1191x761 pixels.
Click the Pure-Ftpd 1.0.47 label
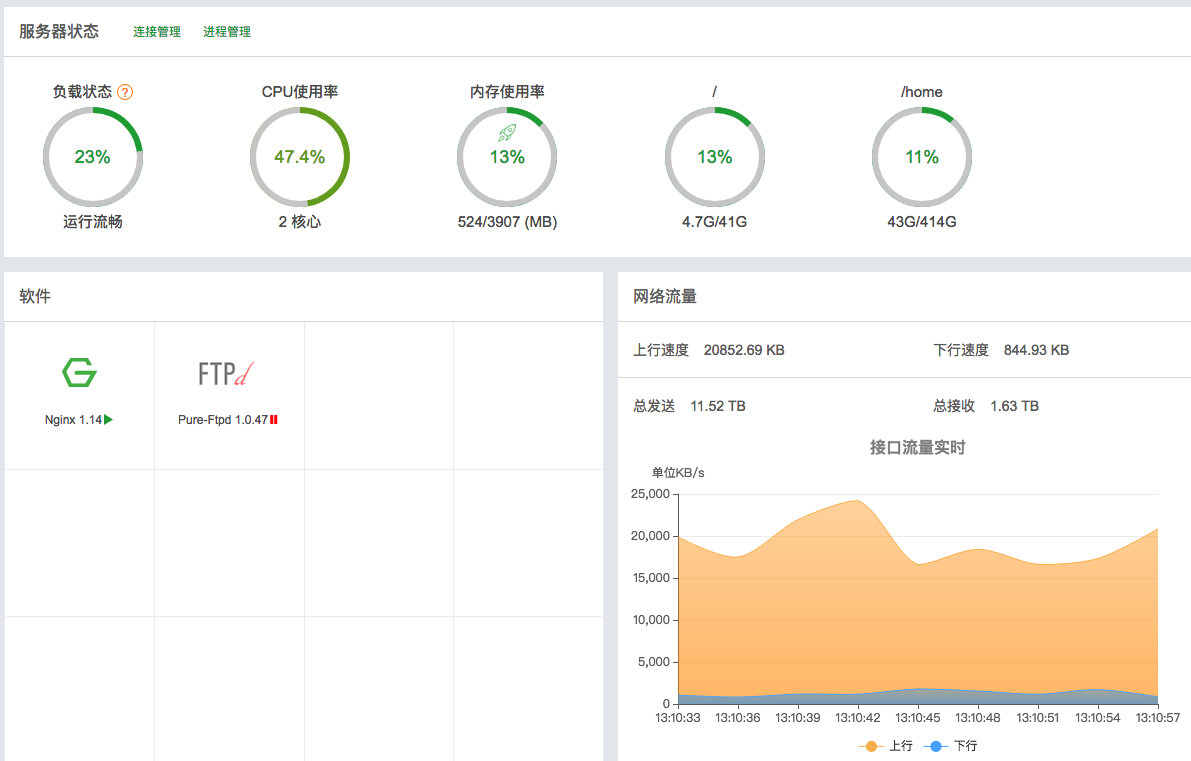point(222,420)
